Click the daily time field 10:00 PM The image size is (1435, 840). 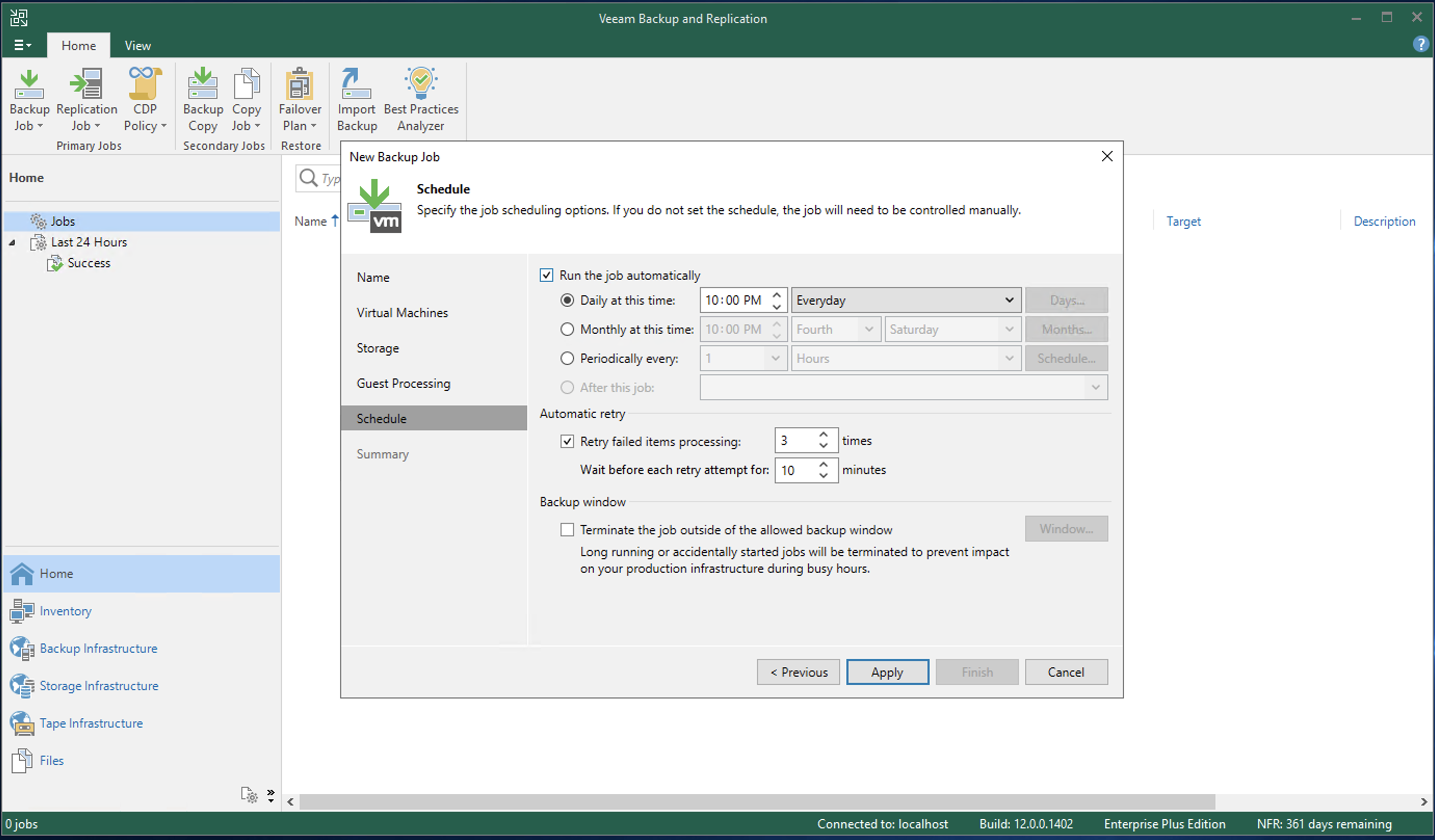click(734, 300)
